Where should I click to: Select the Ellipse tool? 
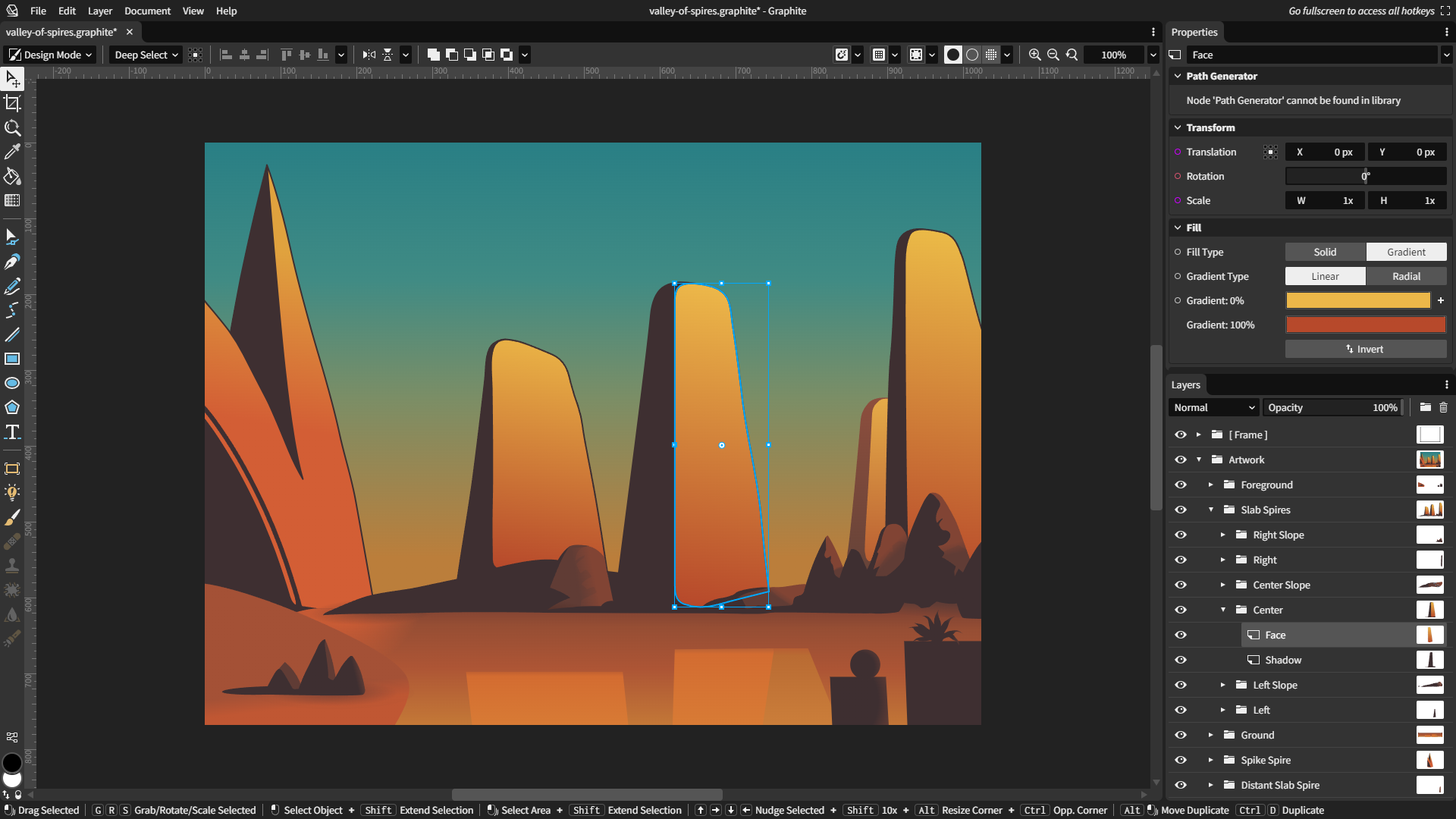(x=12, y=383)
